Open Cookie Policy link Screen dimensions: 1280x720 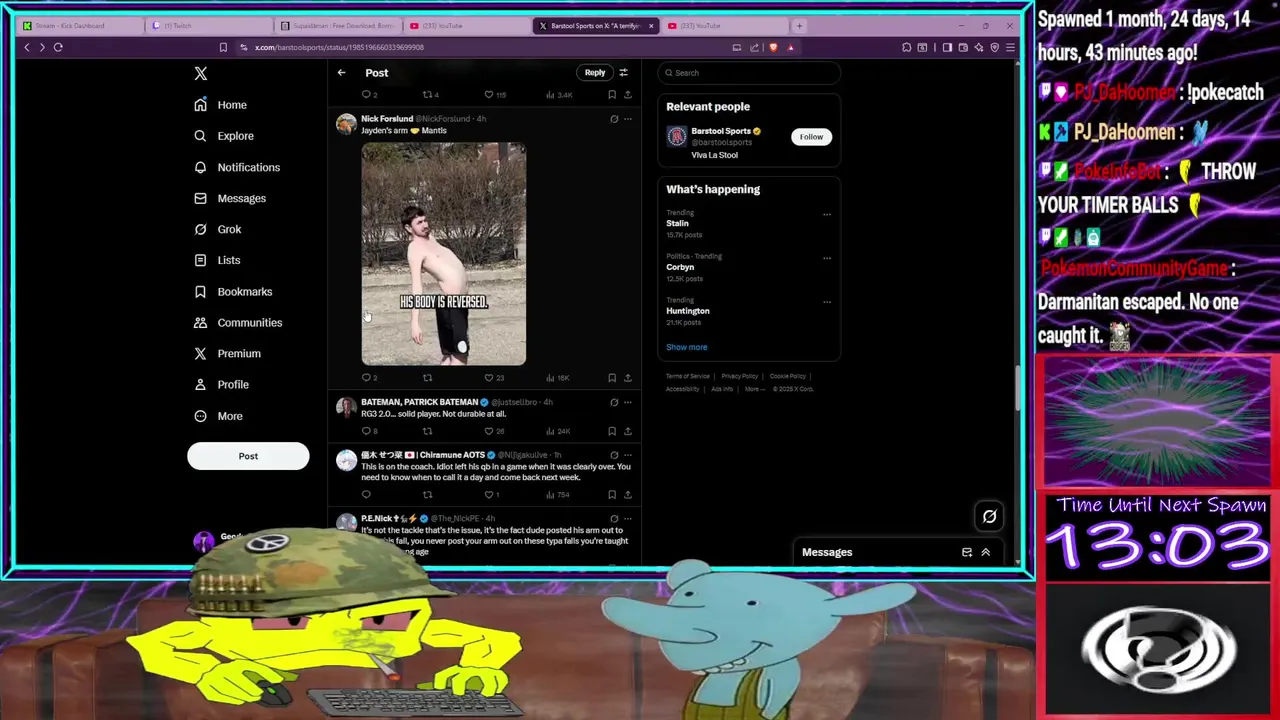click(788, 376)
